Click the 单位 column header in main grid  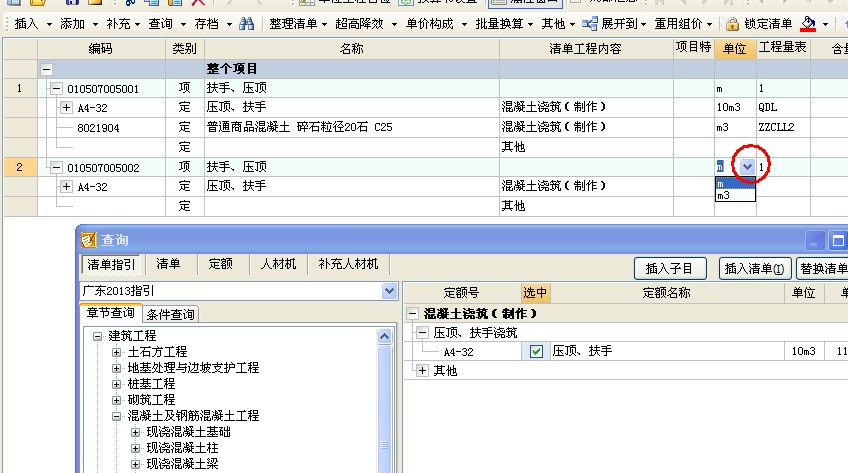click(x=735, y=49)
